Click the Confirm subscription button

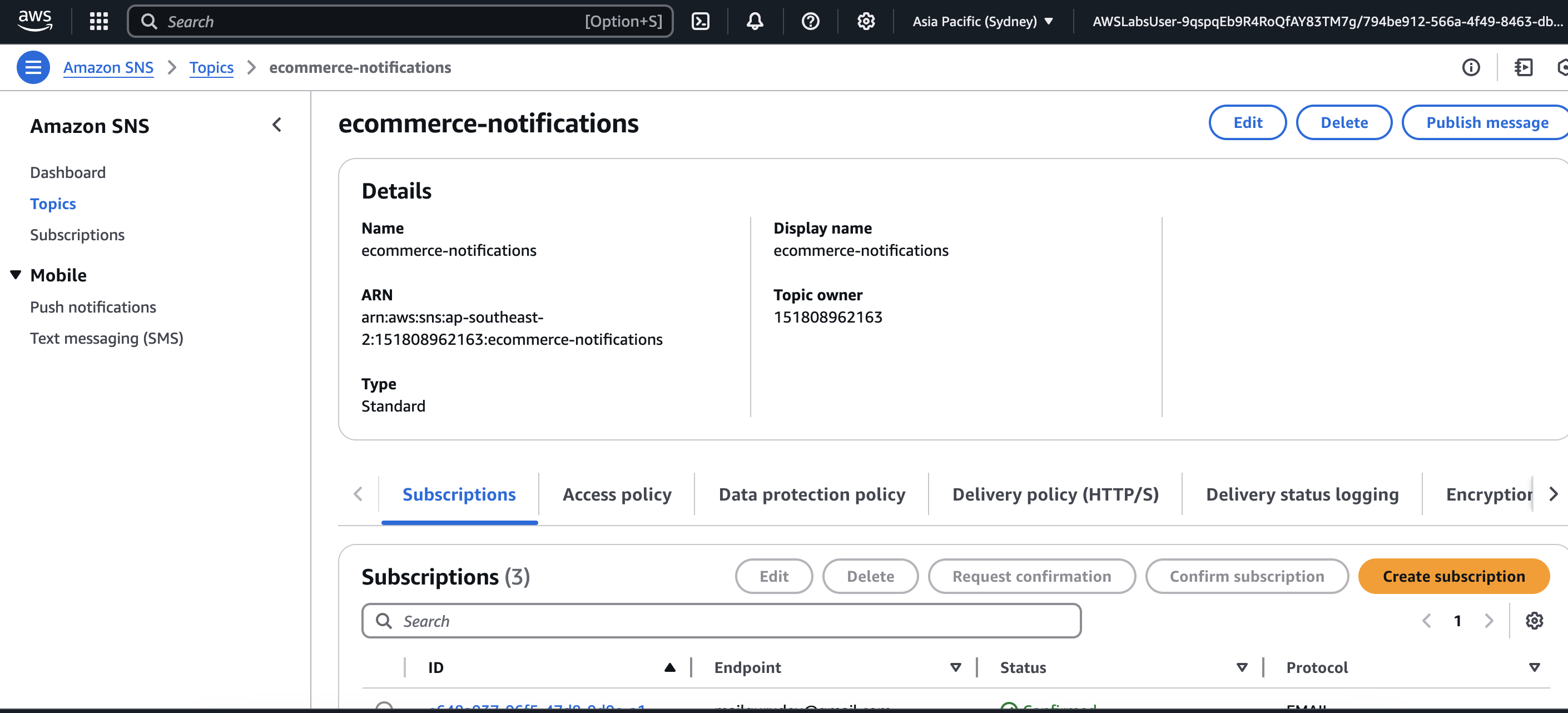1247,576
